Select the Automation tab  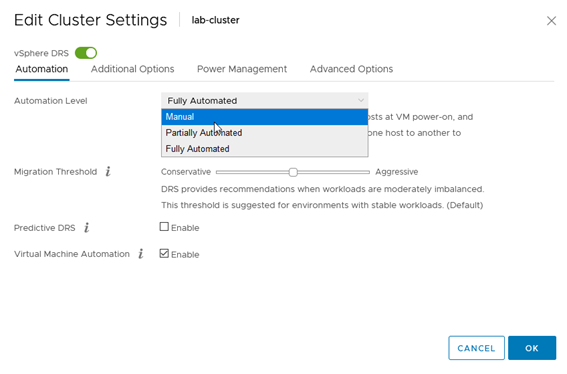(42, 69)
